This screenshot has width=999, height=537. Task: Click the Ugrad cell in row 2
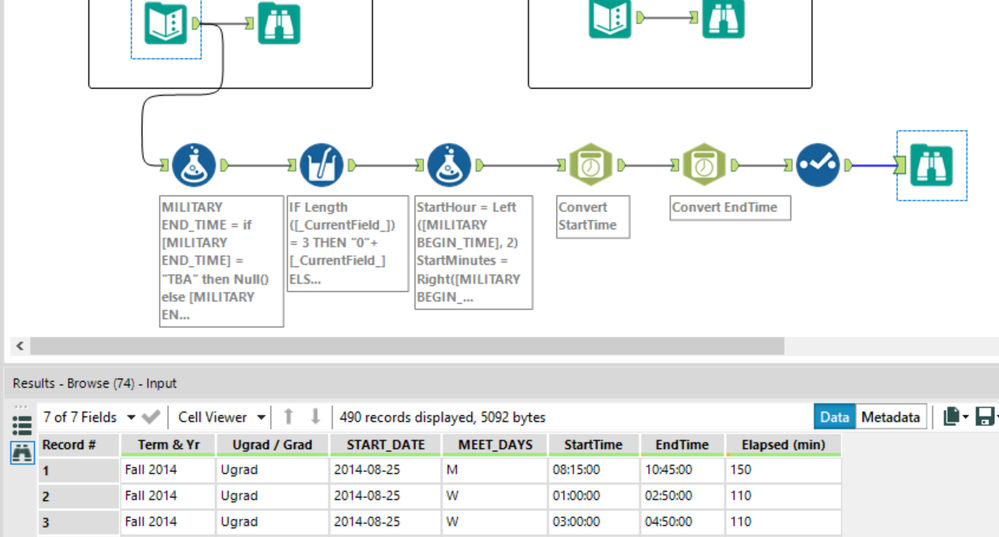click(272, 496)
